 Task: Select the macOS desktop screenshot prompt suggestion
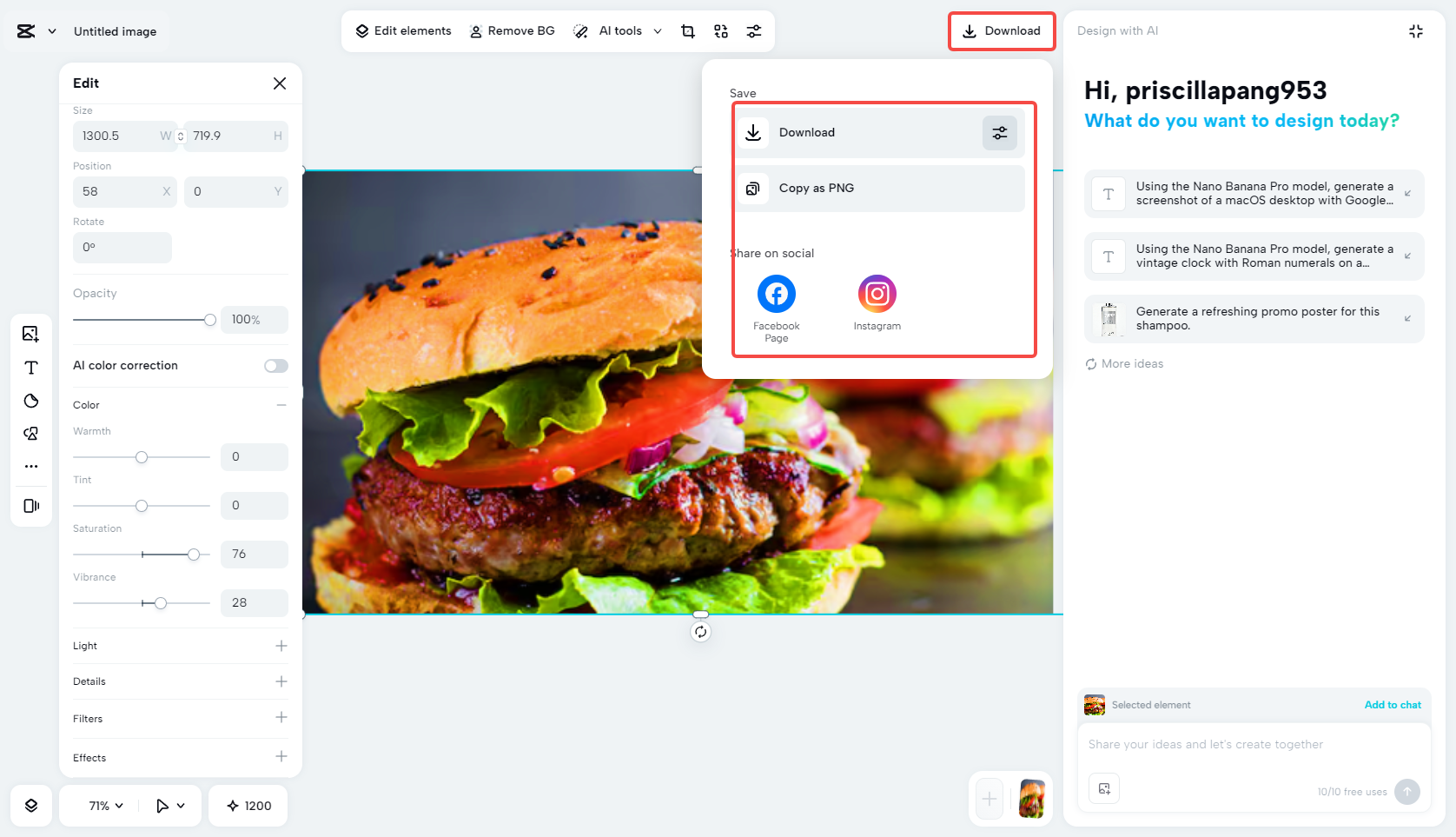pyautogui.click(x=1254, y=194)
